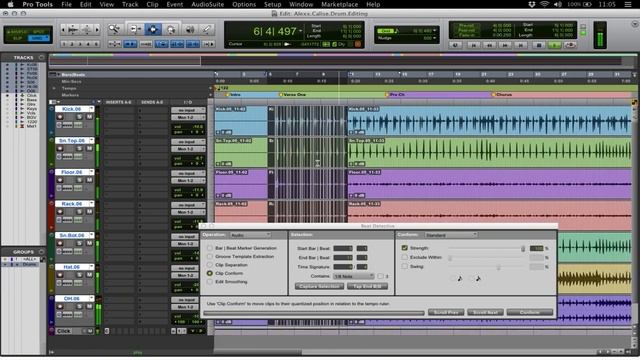The image size is (640, 360).
Task: Open the Grid value dropdown
Action: click(434, 31)
